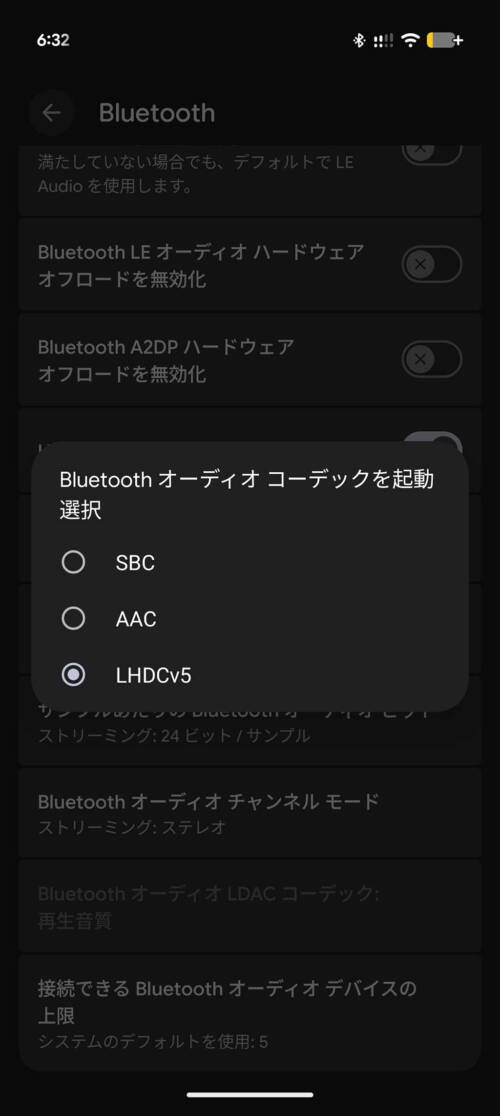
Task: Select the SBC codec radio button
Action: pyautogui.click(x=73, y=562)
